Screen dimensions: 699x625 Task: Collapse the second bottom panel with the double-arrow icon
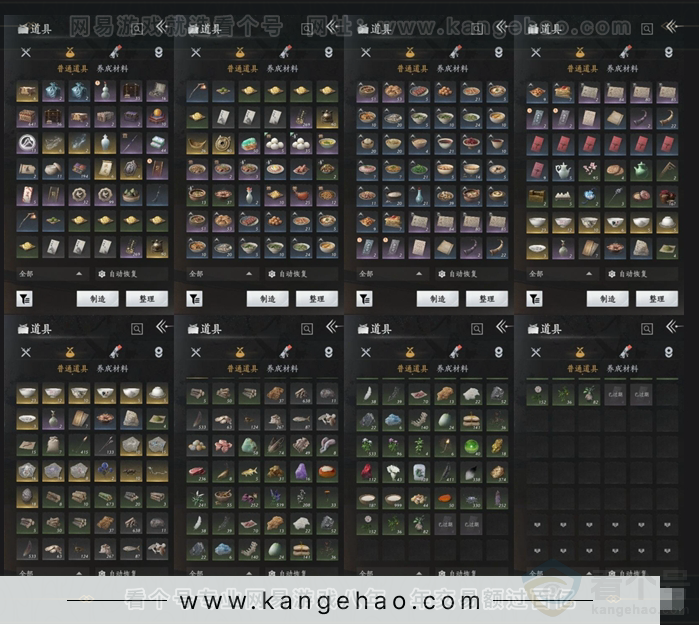(333, 328)
